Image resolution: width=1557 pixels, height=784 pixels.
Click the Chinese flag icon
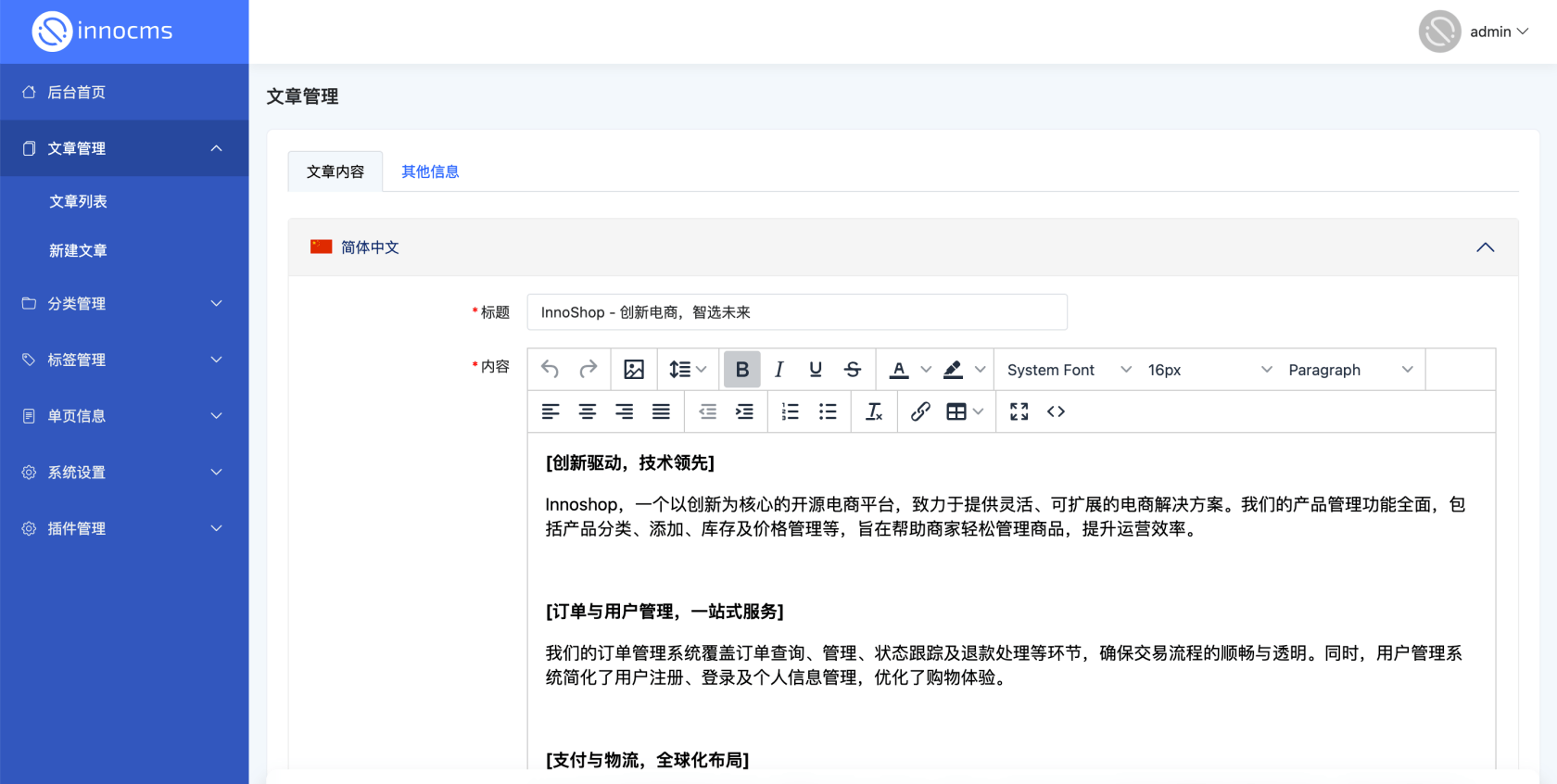pyautogui.click(x=322, y=247)
